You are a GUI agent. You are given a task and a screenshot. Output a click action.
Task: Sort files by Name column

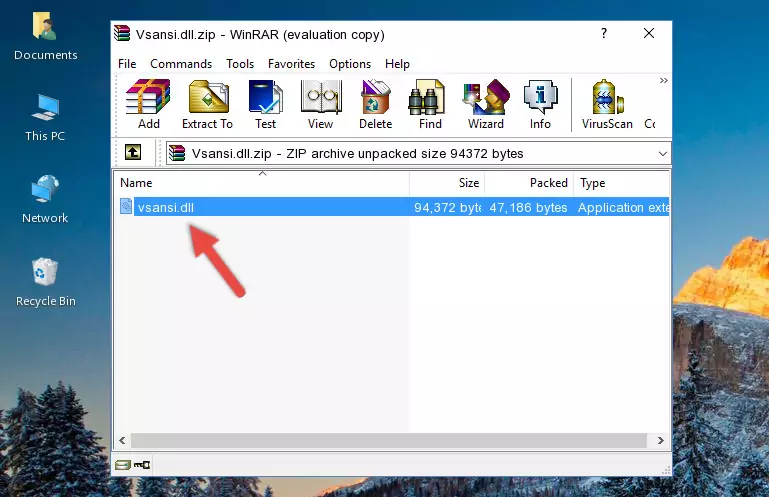(x=262, y=183)
